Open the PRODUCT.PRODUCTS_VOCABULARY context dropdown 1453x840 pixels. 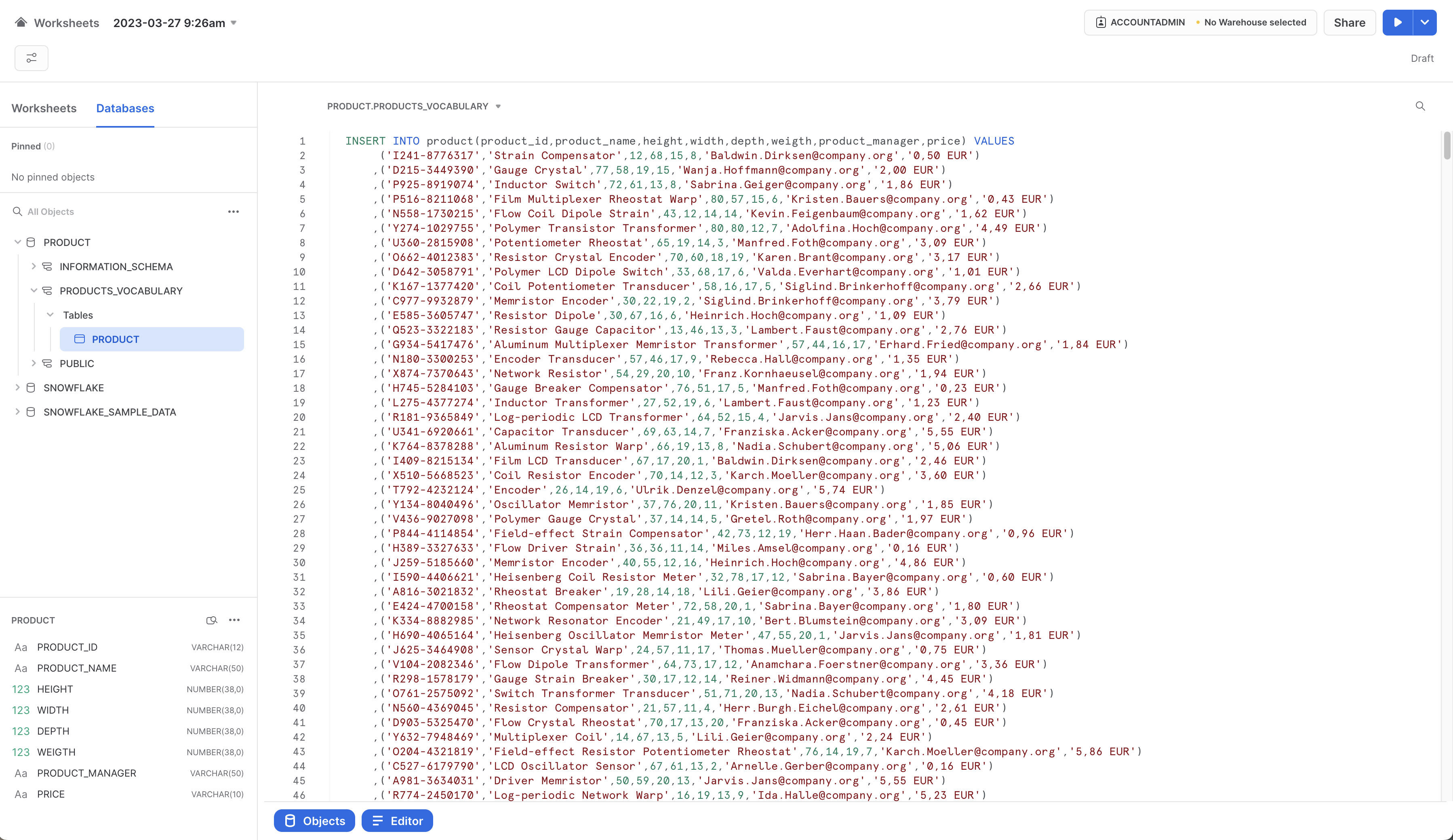coord(498,107)
